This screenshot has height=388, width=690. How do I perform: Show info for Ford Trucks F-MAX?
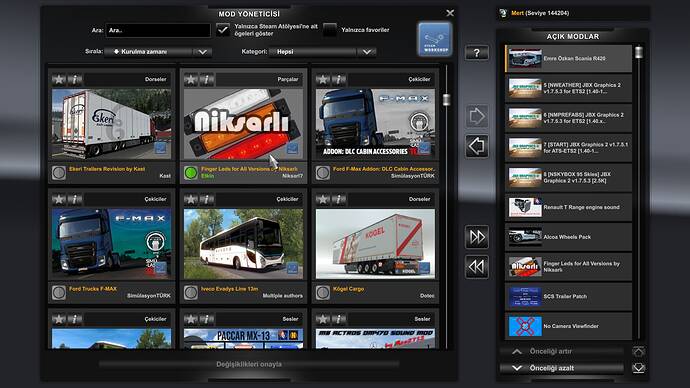pos(74,199)
